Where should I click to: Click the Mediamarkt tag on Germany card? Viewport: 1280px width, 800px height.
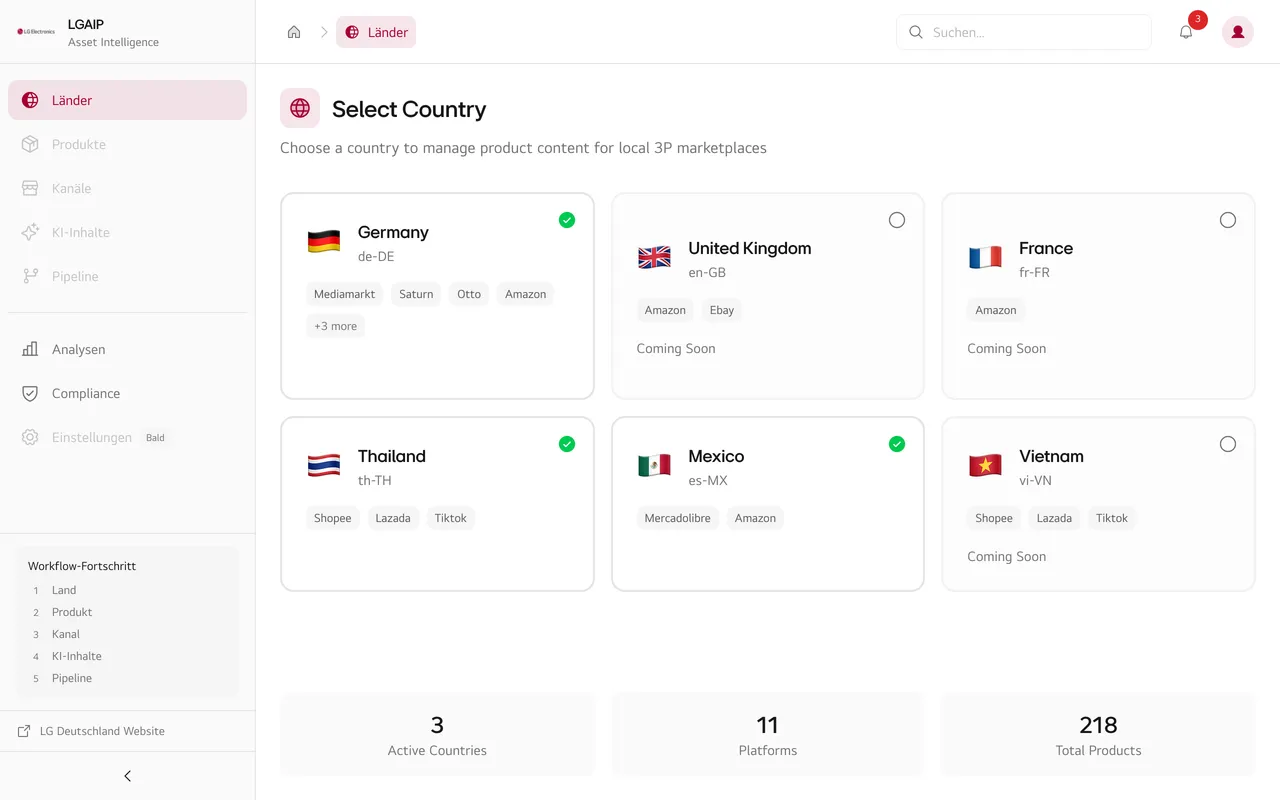point(344,294)
